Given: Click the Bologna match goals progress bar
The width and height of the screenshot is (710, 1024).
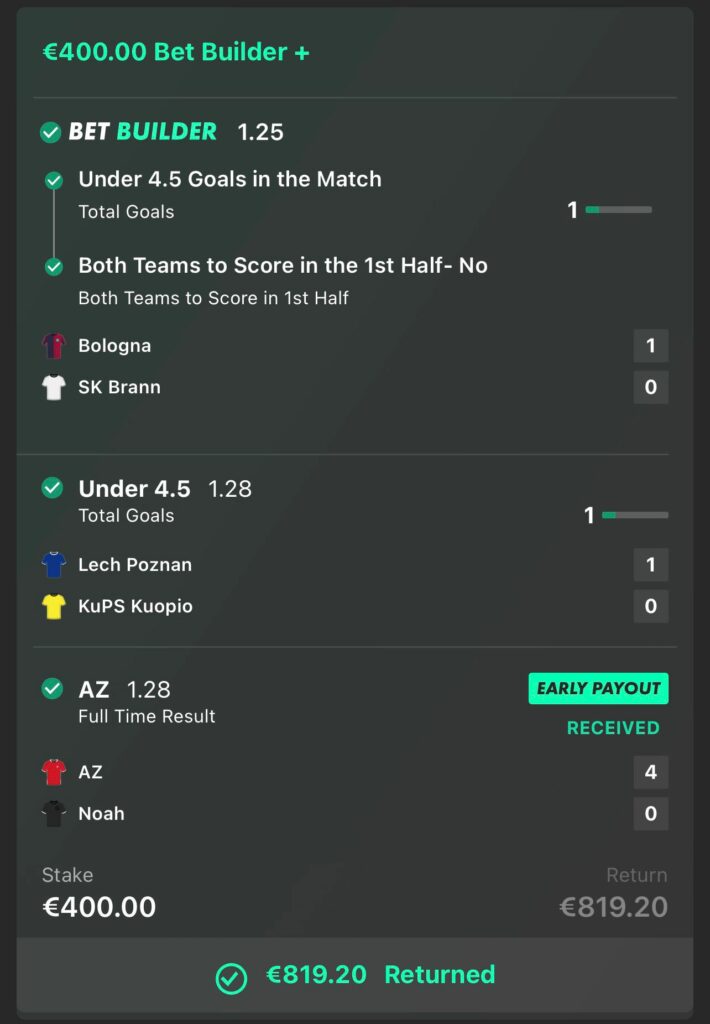Looking at the screenshot, I should 618,210.
